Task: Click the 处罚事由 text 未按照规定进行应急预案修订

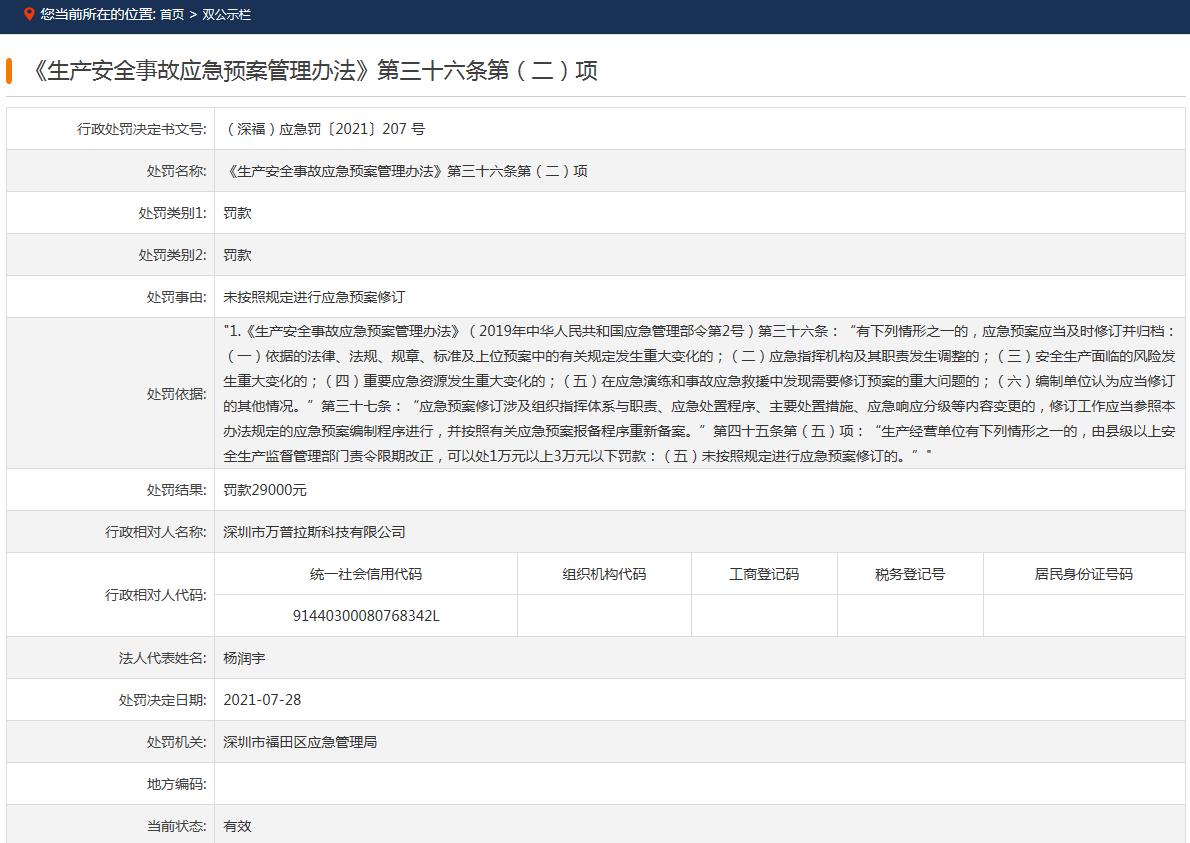Action: (x=314, y=297)
